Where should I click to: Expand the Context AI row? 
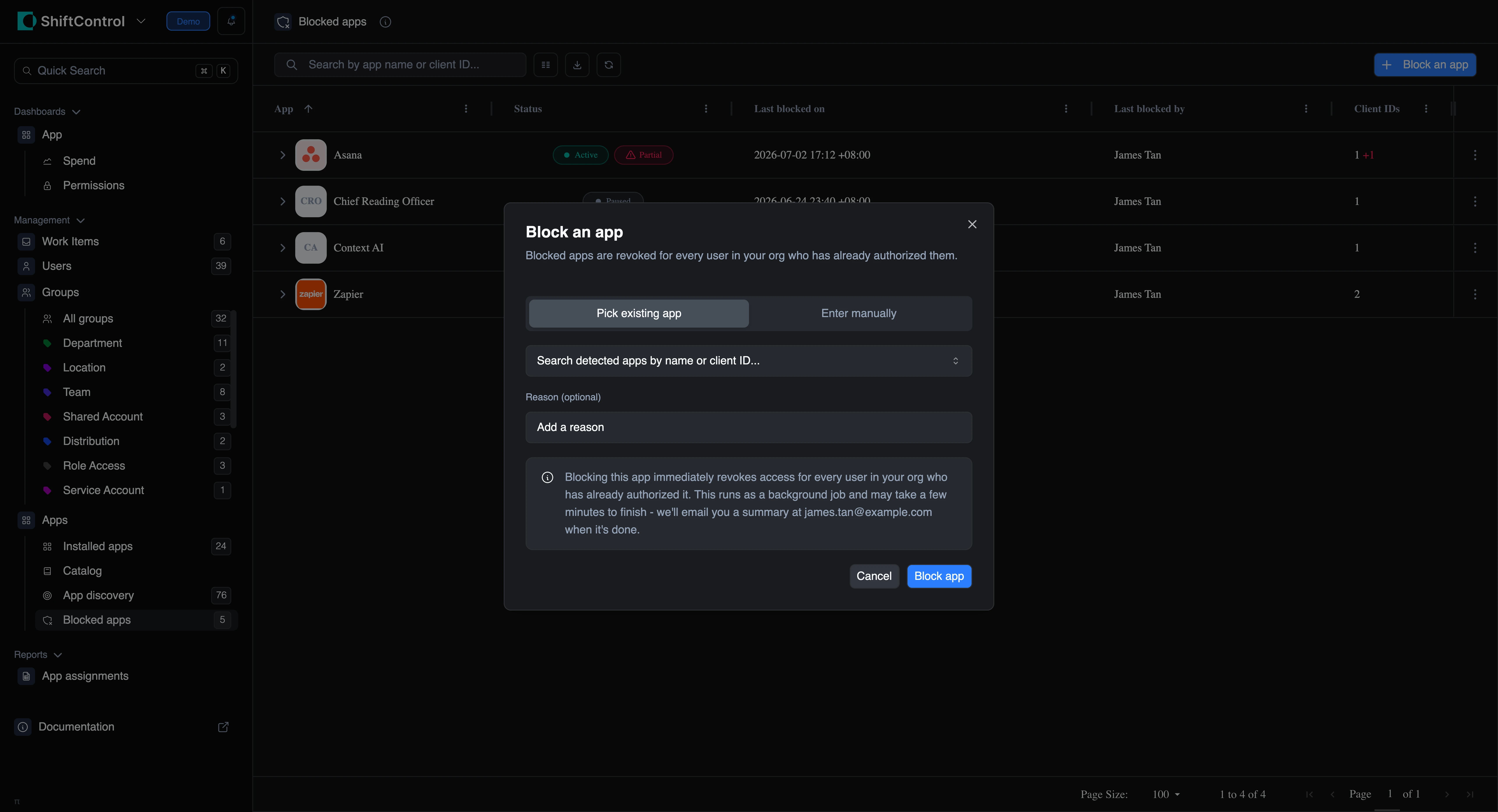pos(283,248)
